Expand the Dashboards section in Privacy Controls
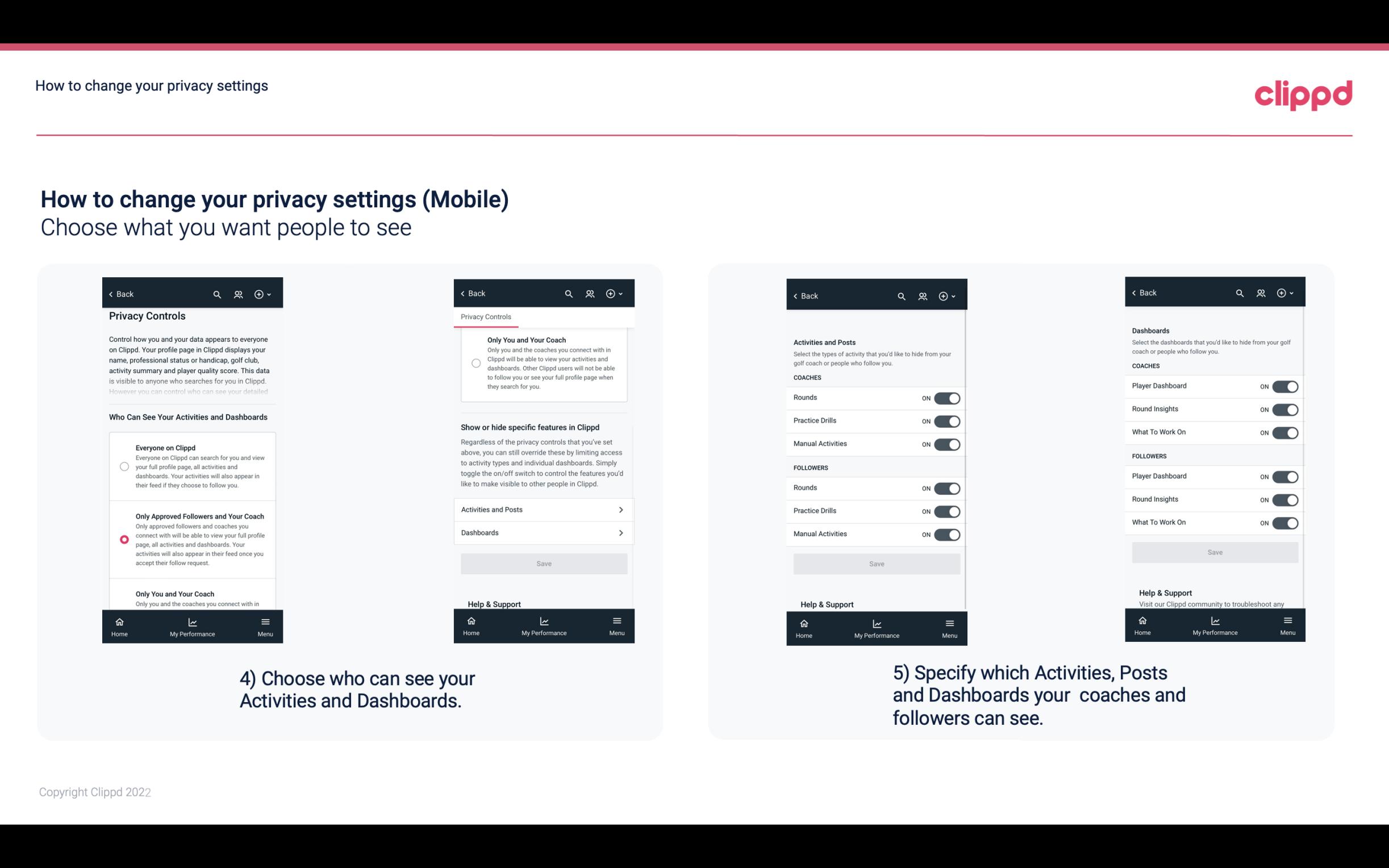This screenshot has height=868, width=1389. point(543,532)
